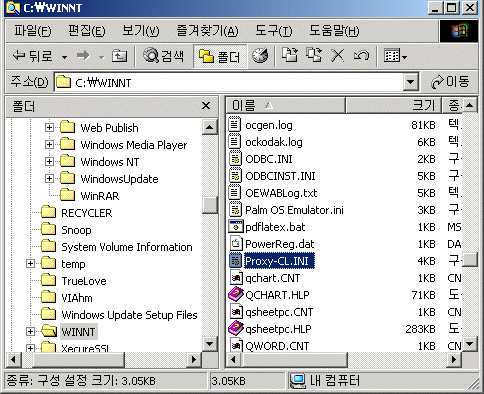This screenshot has width=484, height=394.
Task: Click the forward arrow button
Action: click(x=83, y=56)
